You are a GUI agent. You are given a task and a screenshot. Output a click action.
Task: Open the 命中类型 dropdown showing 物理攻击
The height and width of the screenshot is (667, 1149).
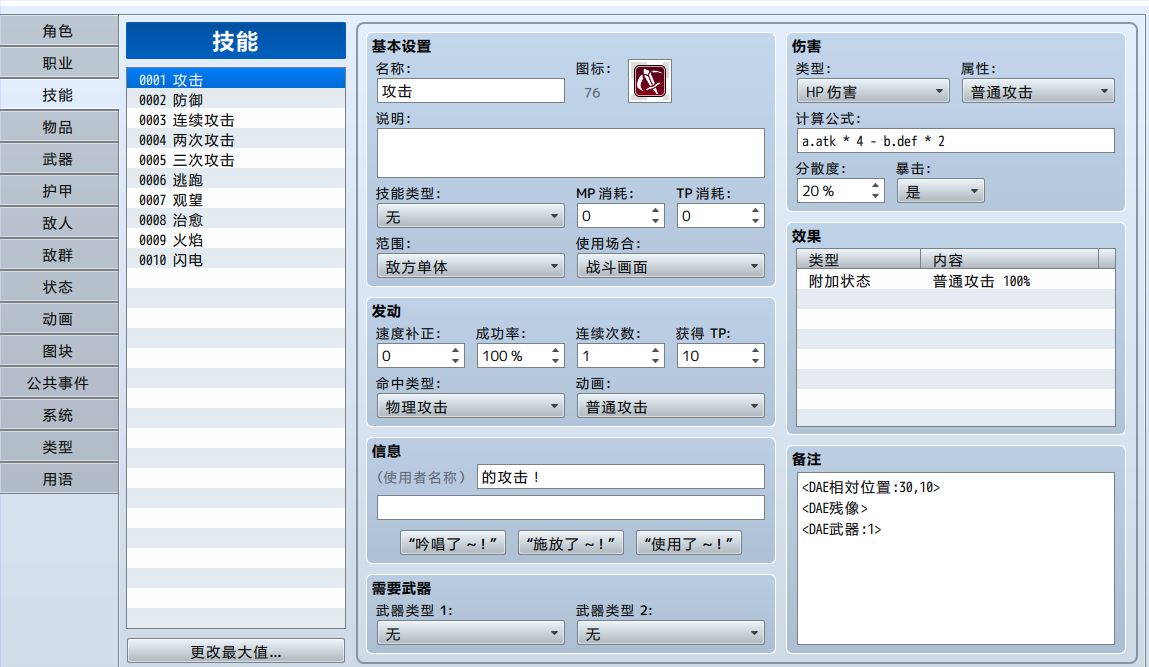point(470,406)
